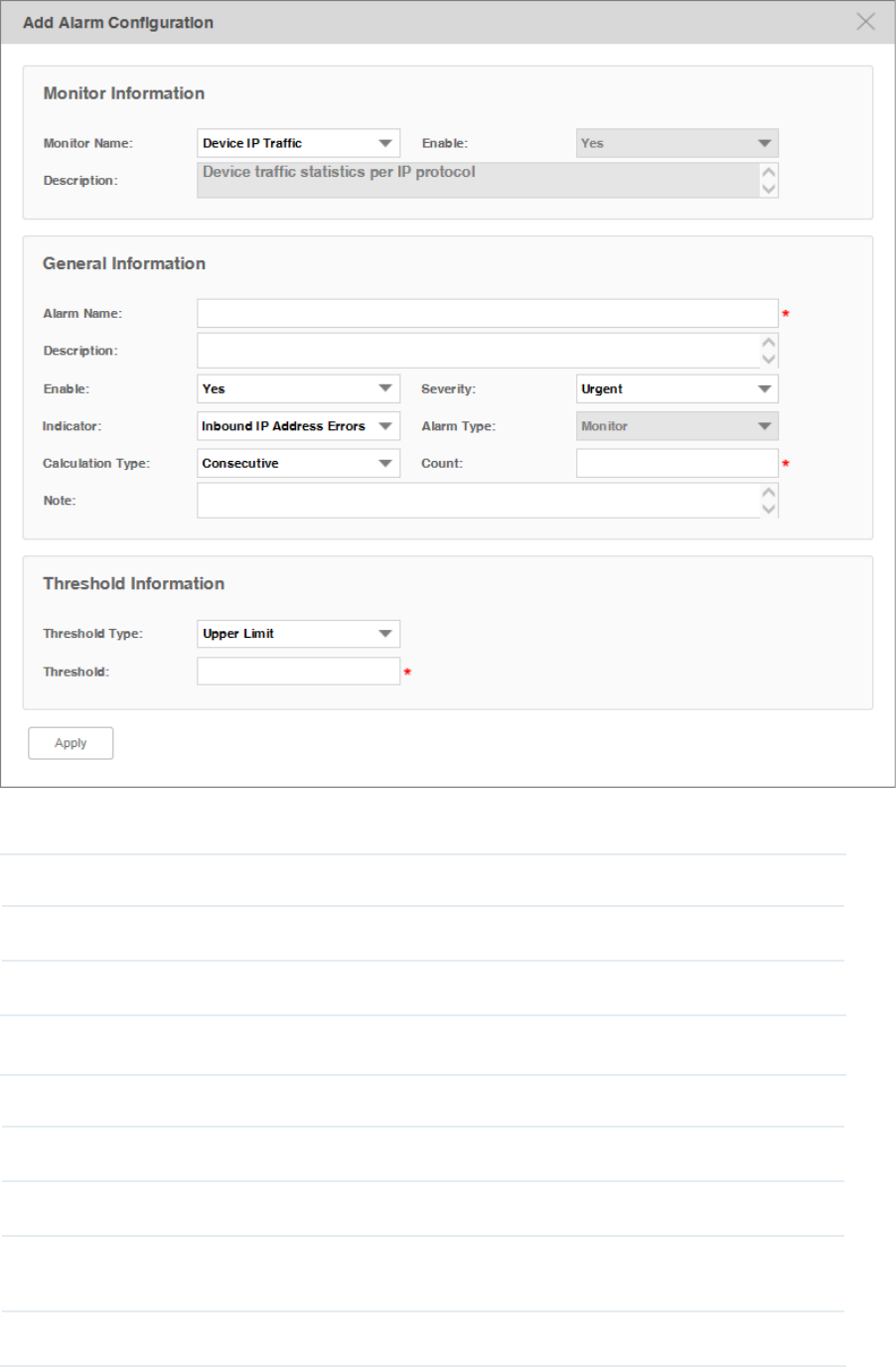Expand the Indicator dropdown
Viewport: 896px width, 1367px height.
click(298, 426)
